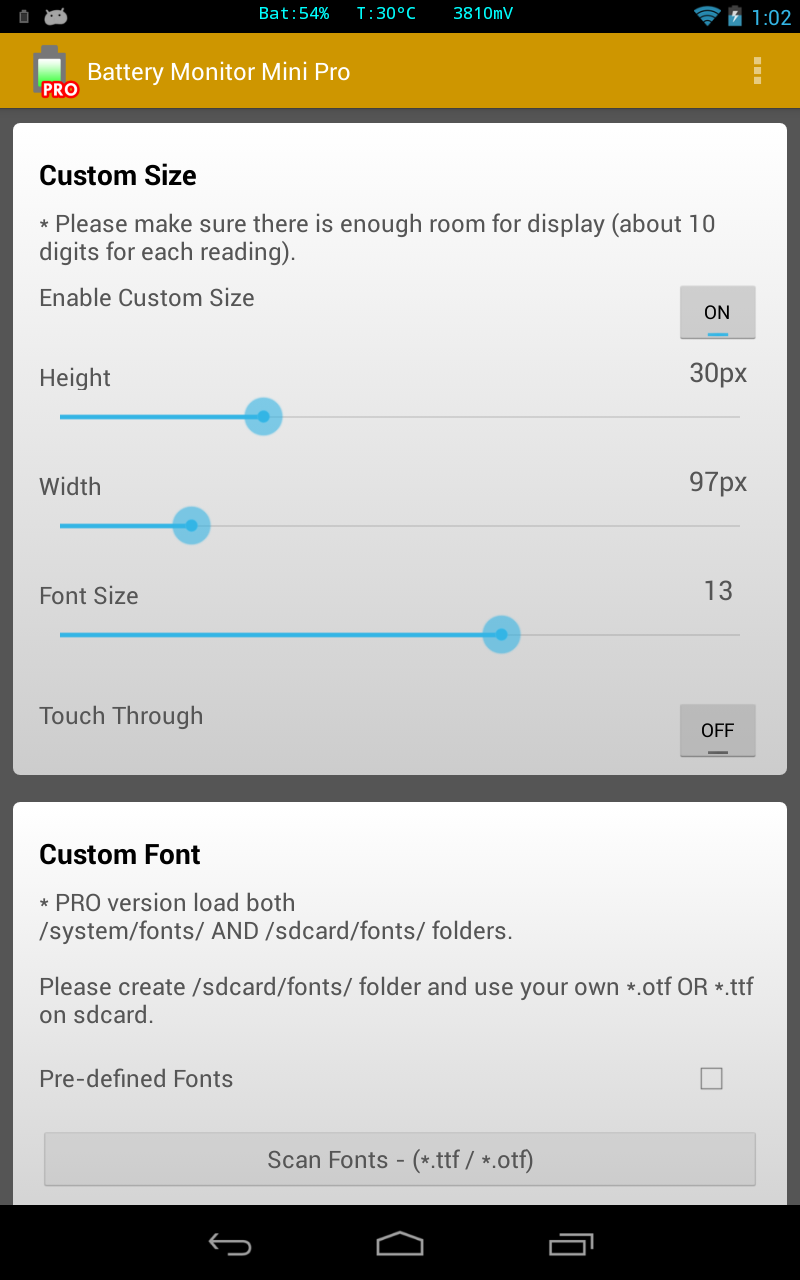Turn off the Enable Custom Size toggle
This screenshot has width=800, height=1280.
[717, 313]
